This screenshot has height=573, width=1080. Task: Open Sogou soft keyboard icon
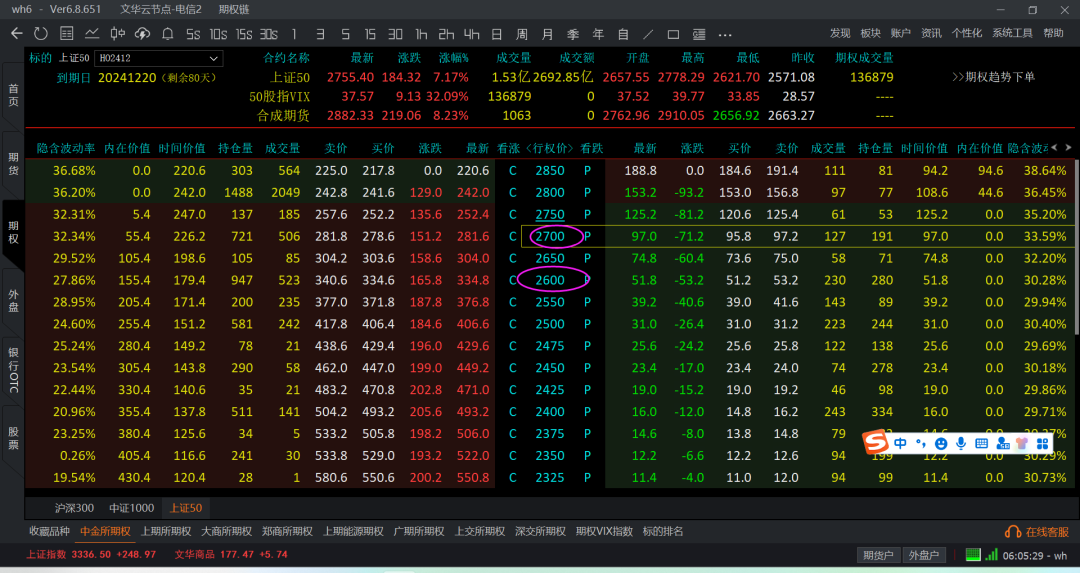coord(982,444)
